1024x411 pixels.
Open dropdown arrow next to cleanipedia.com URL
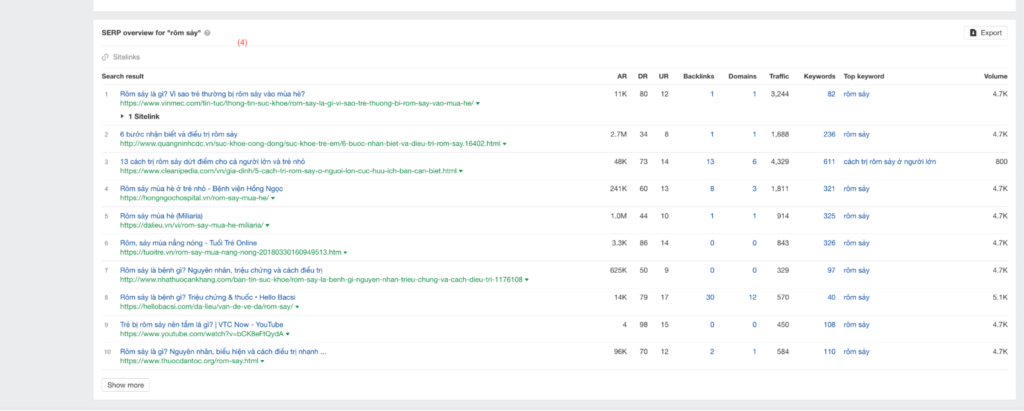coord(461,171)
